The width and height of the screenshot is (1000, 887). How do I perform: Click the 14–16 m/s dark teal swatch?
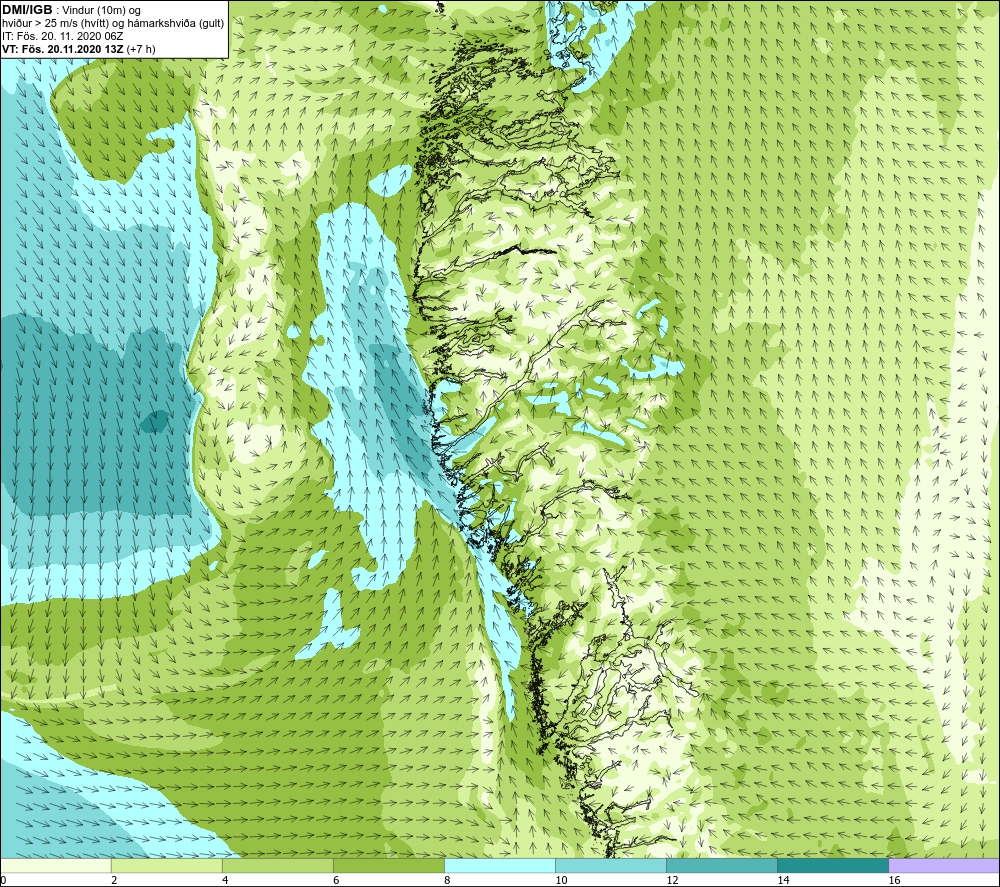[x=833, y=865]
